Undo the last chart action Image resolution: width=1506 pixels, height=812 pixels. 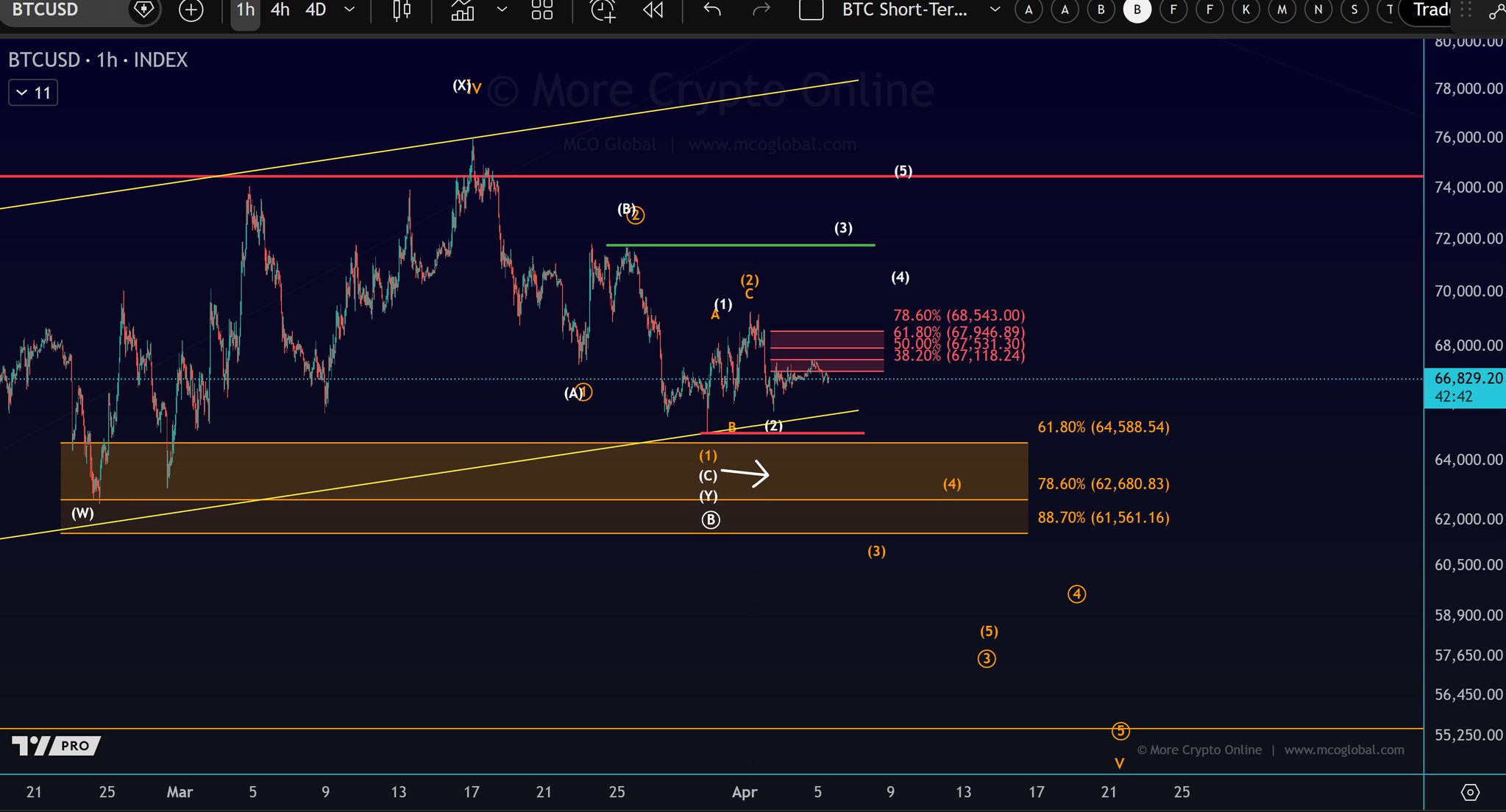(711, 10)
